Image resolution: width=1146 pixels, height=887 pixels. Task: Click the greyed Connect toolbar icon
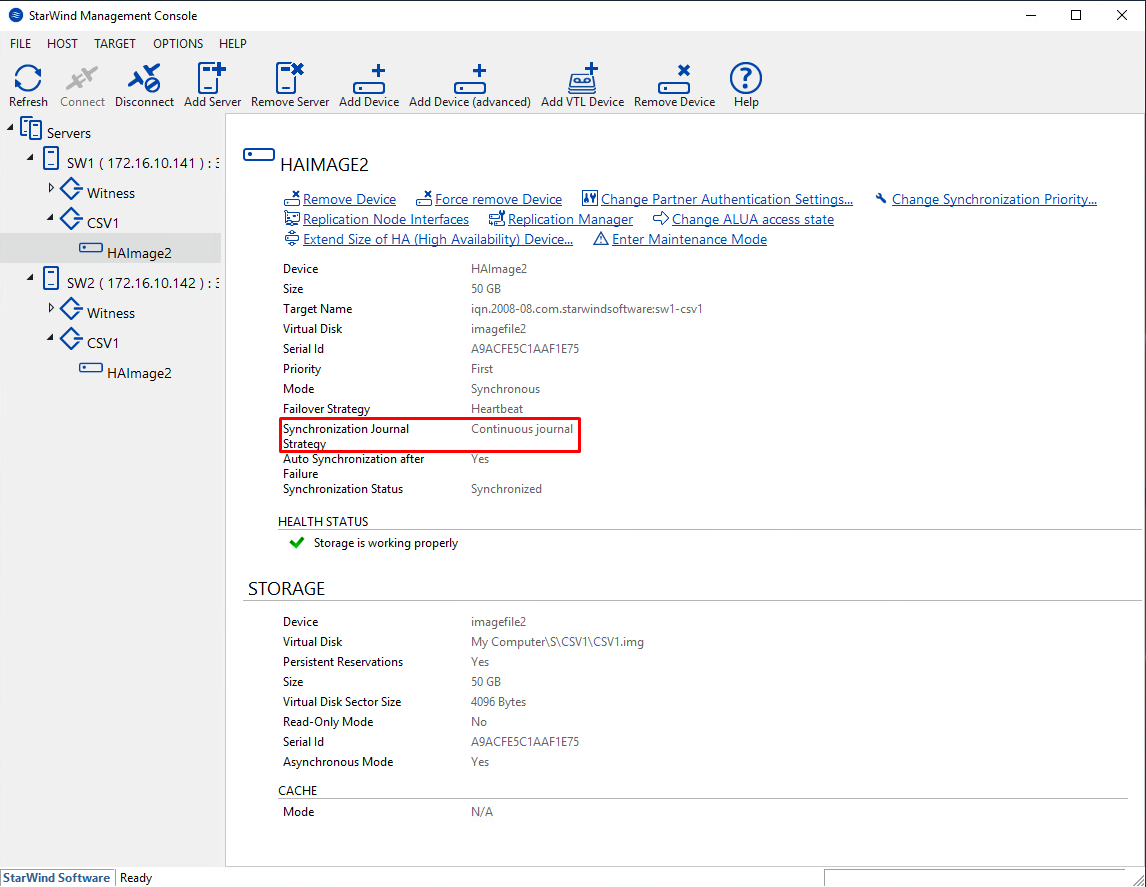pyautogui.click(x=82, y=78)
